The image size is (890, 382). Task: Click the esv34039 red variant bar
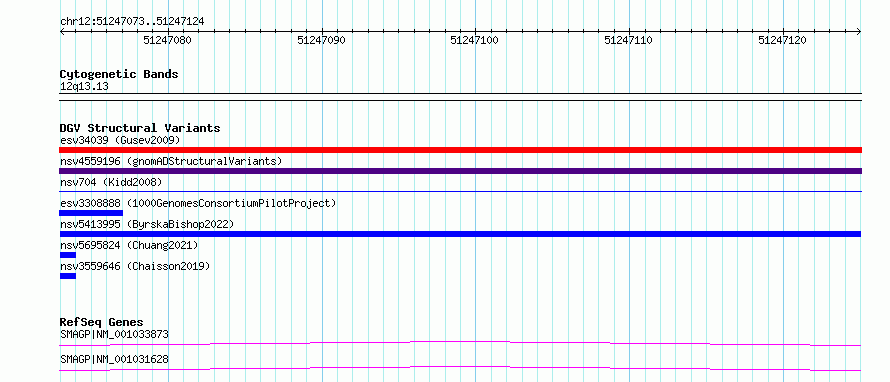pyautogui.click(x=460, y=150)
